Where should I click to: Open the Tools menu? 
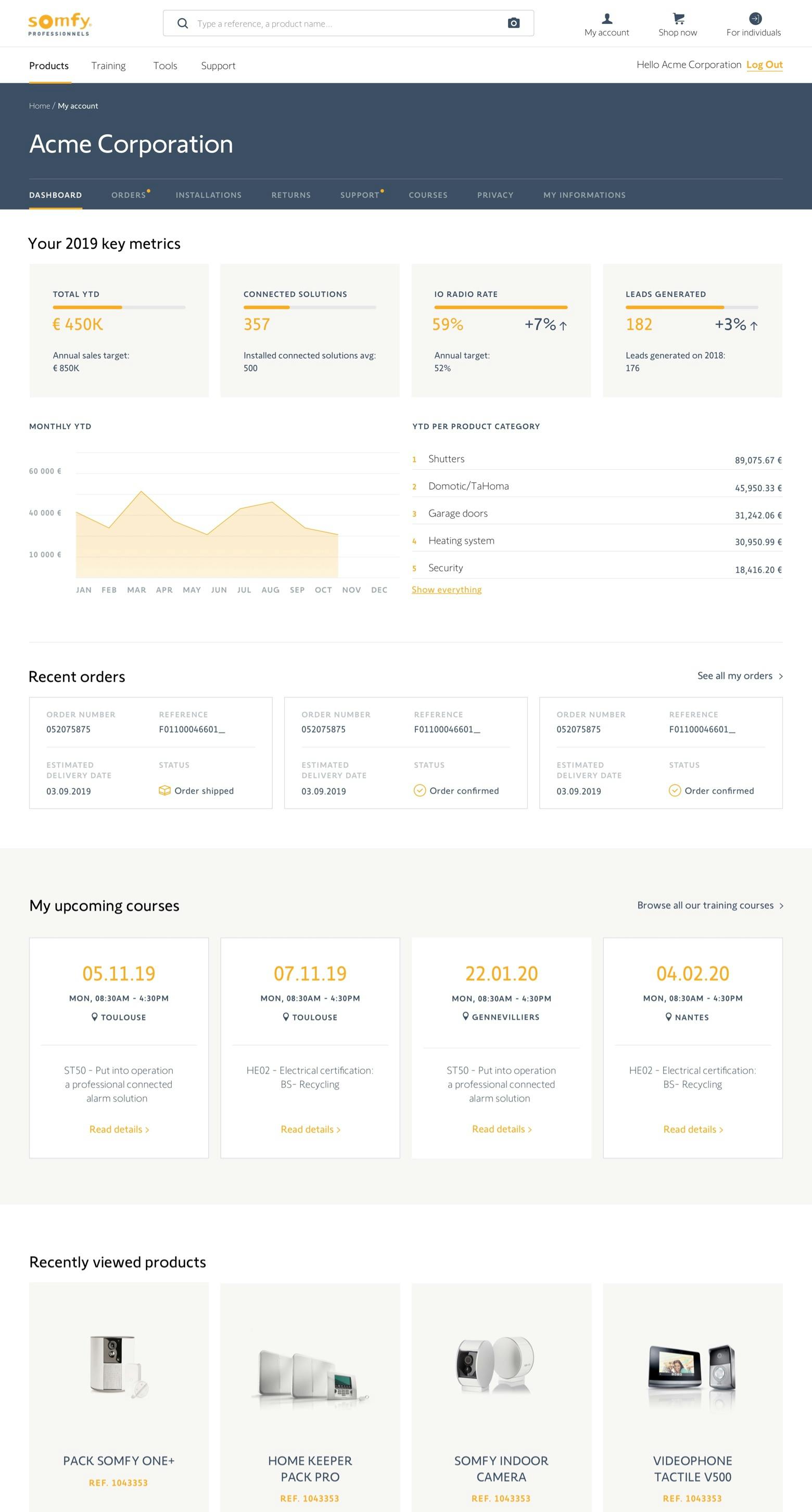[165, 66]
